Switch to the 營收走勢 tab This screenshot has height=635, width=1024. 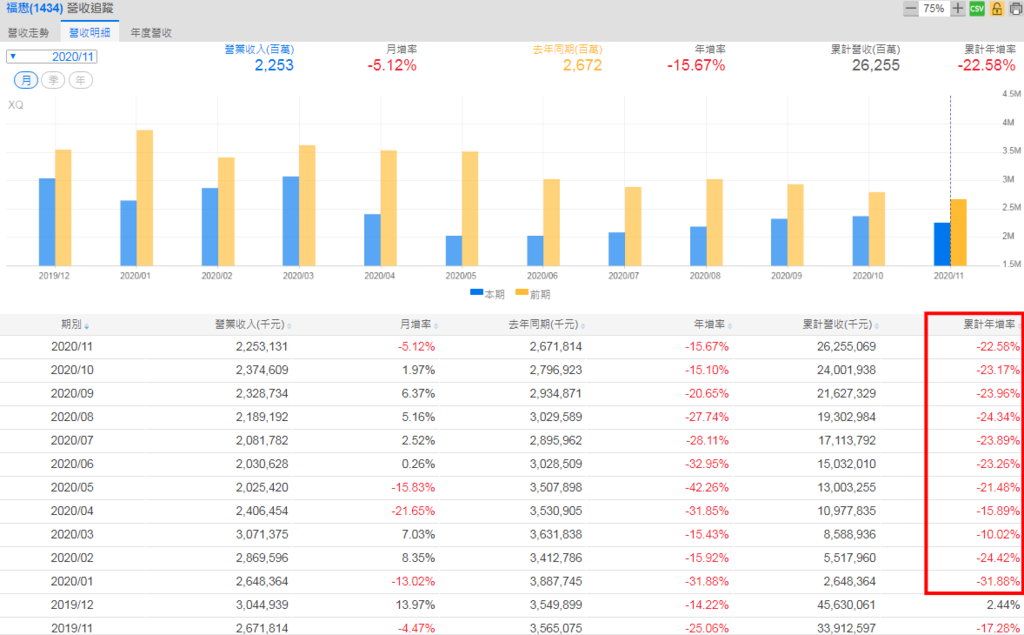click(29, 33)
